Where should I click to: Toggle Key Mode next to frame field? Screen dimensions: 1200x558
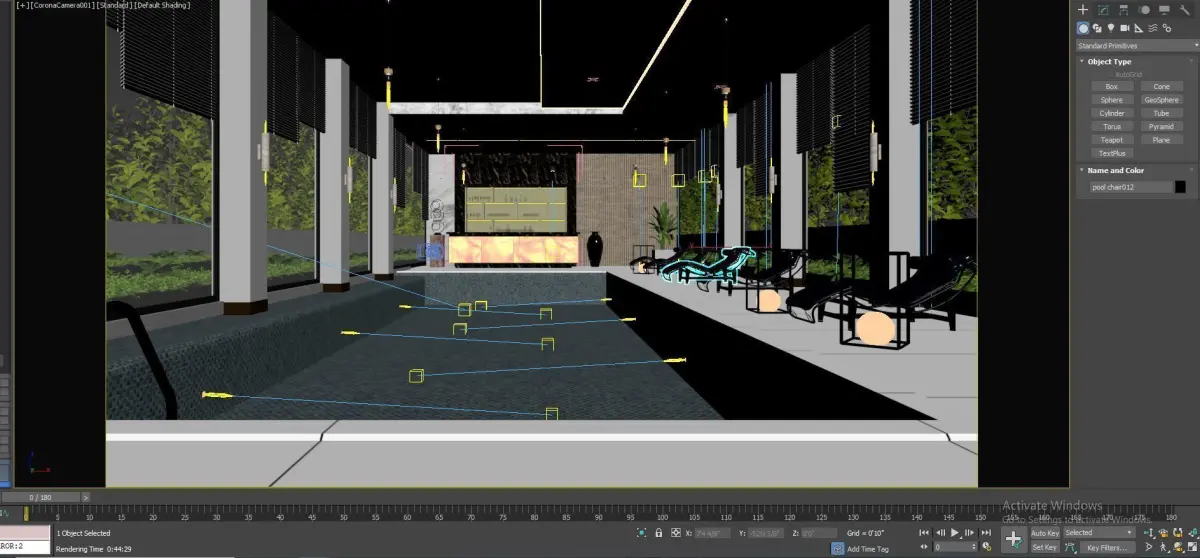pos(924,547)
